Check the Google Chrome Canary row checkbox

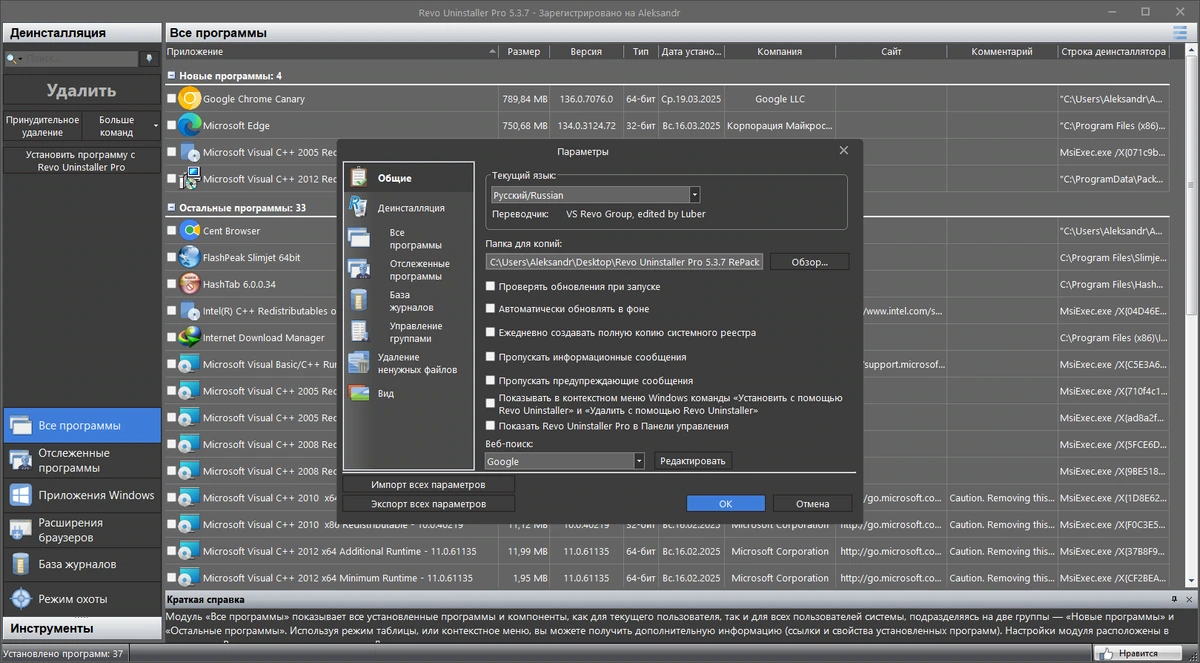172,99
